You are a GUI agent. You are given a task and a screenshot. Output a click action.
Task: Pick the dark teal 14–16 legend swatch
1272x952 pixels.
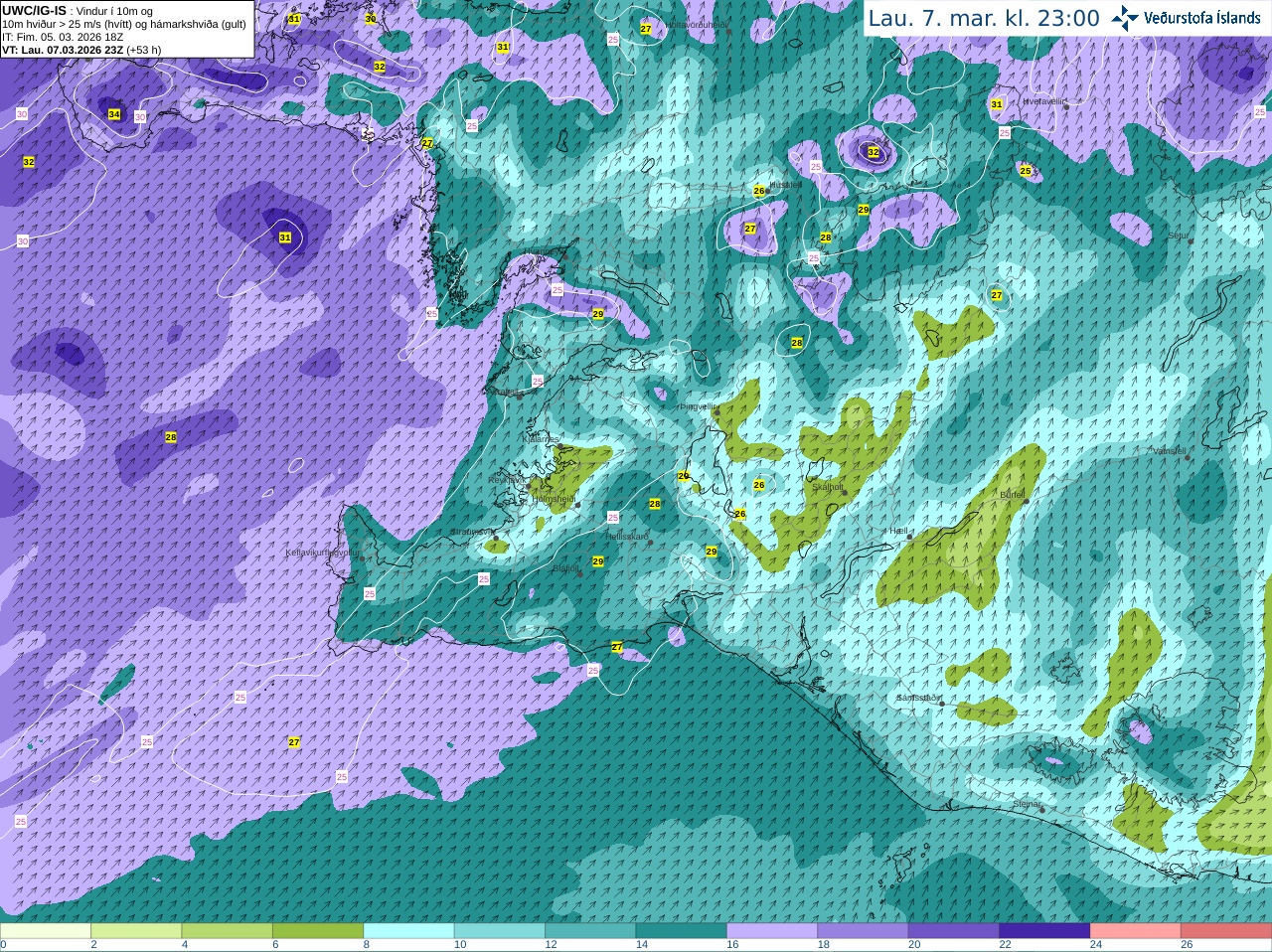tap(682, 931)
